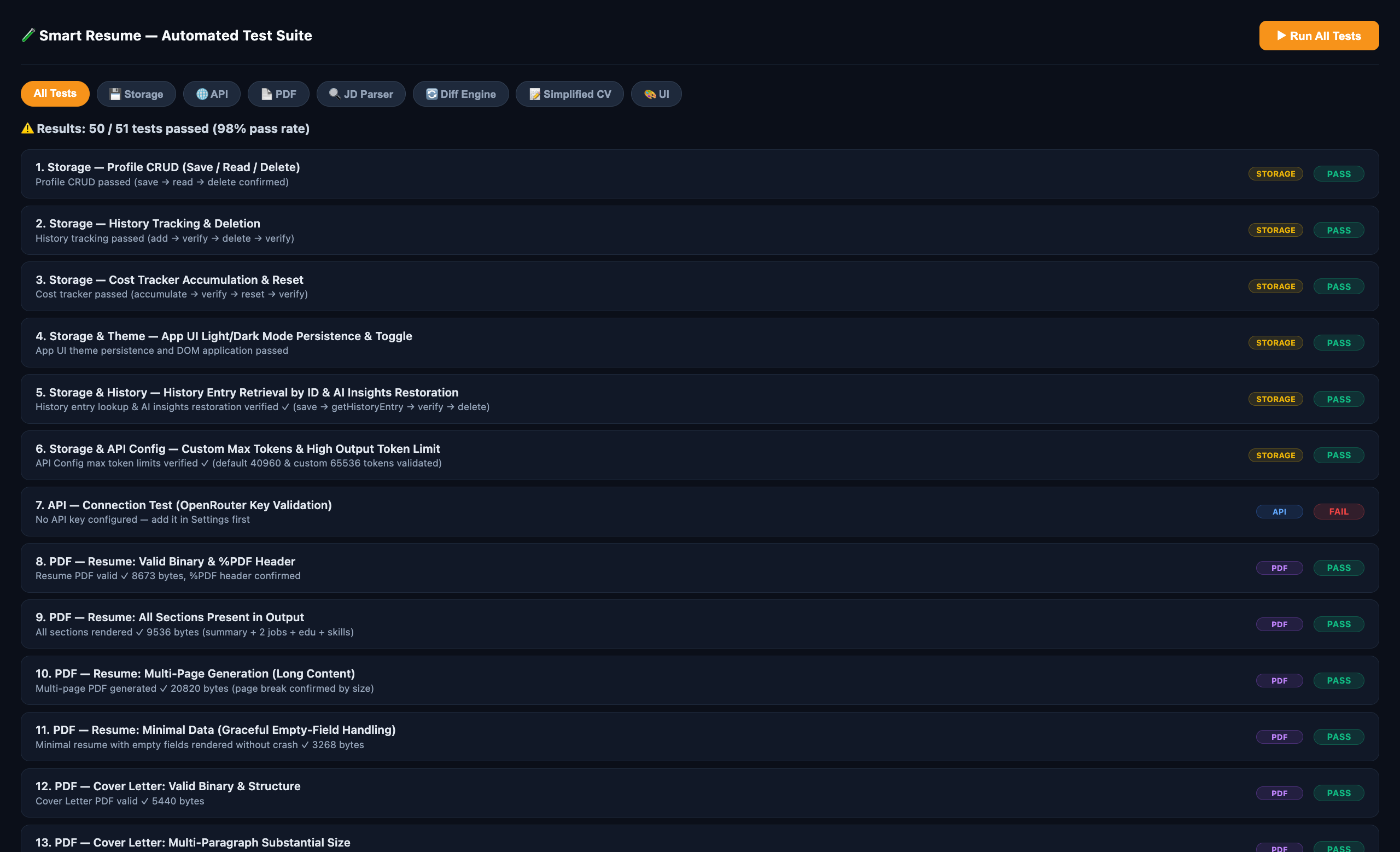Show JD Parser tests
The image size is (1400, 852).
pyautogui.click(x=361, y=94)
